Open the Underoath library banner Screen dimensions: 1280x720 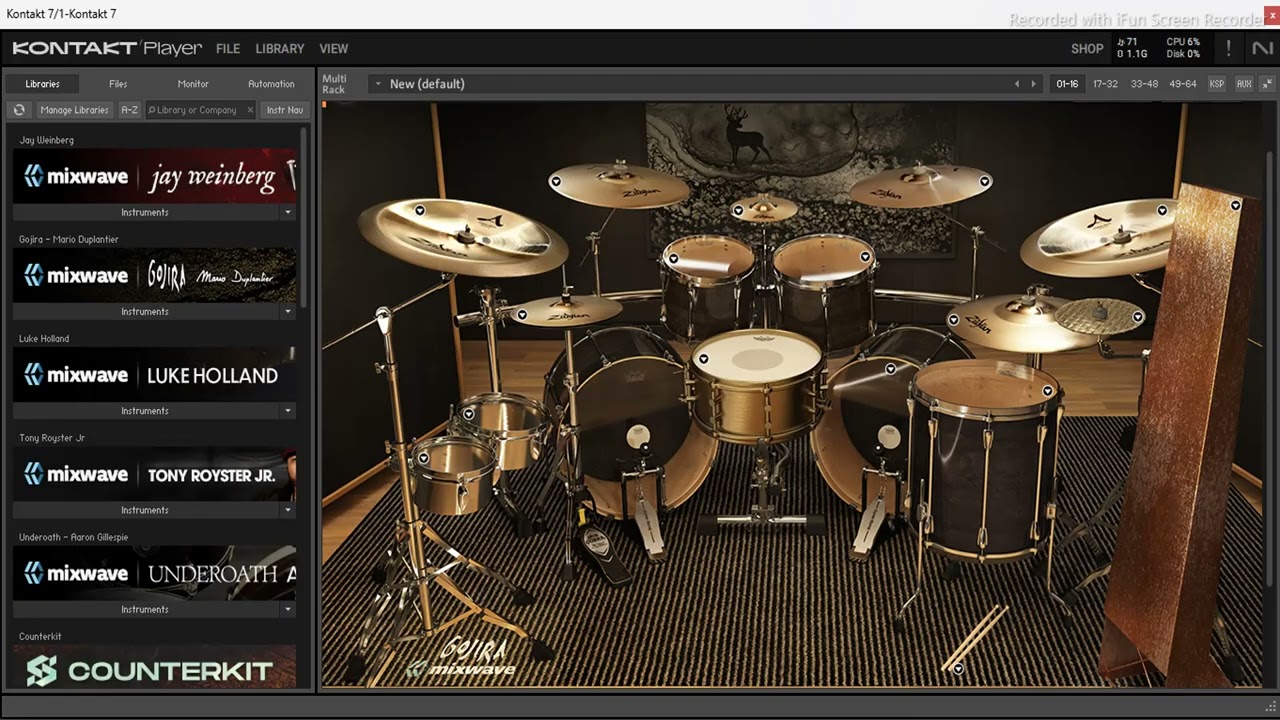coord(155,573)
